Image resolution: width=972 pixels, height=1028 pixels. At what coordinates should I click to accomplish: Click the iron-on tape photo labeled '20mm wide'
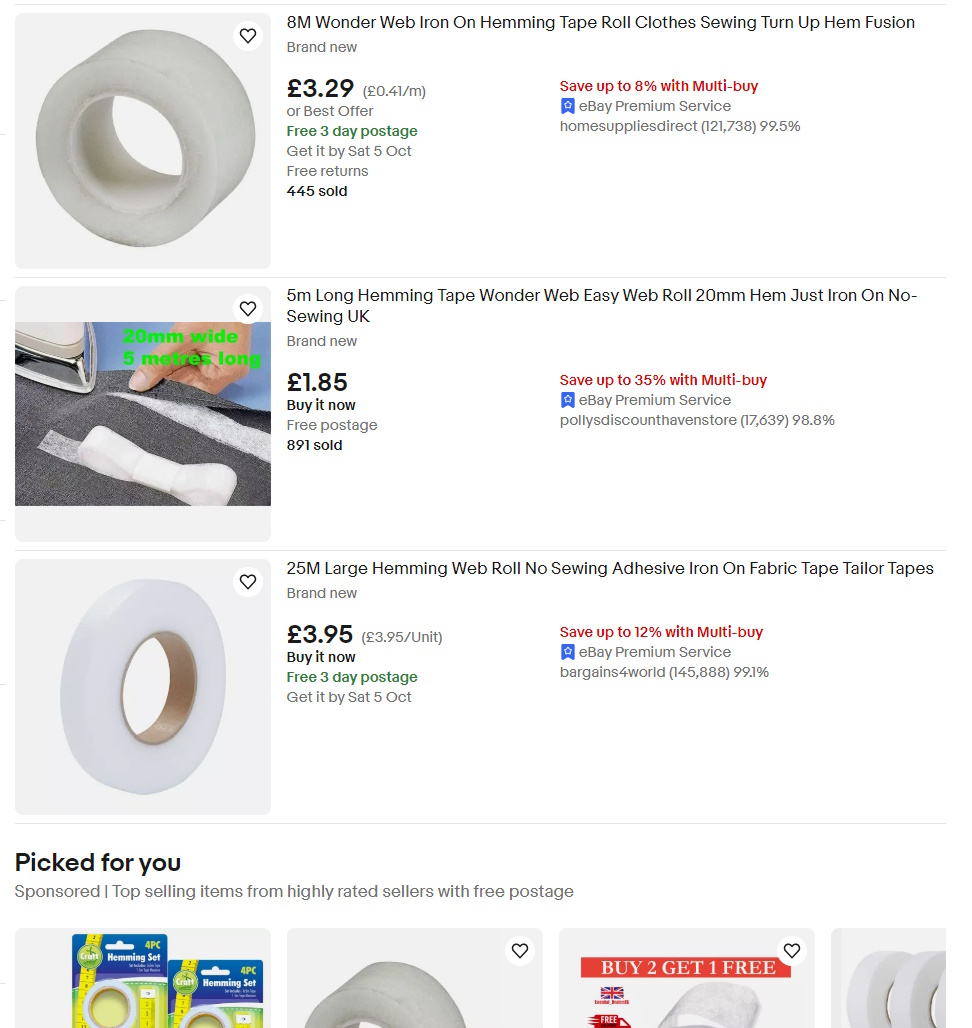(142, 412)
